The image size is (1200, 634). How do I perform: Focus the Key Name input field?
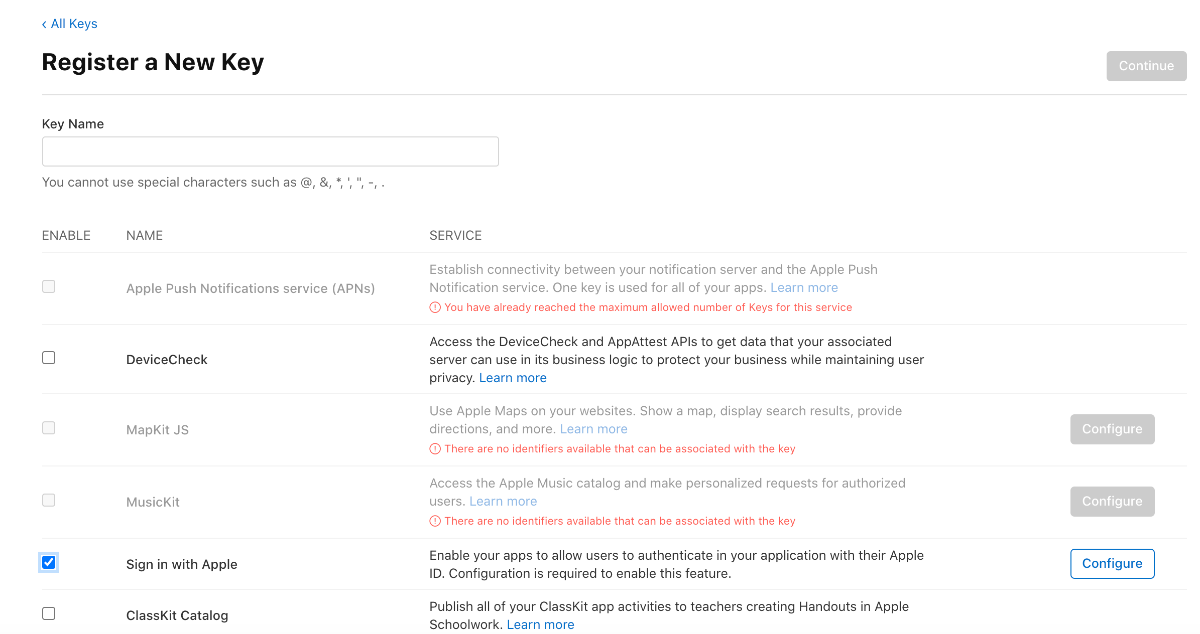tap(270, 152)
